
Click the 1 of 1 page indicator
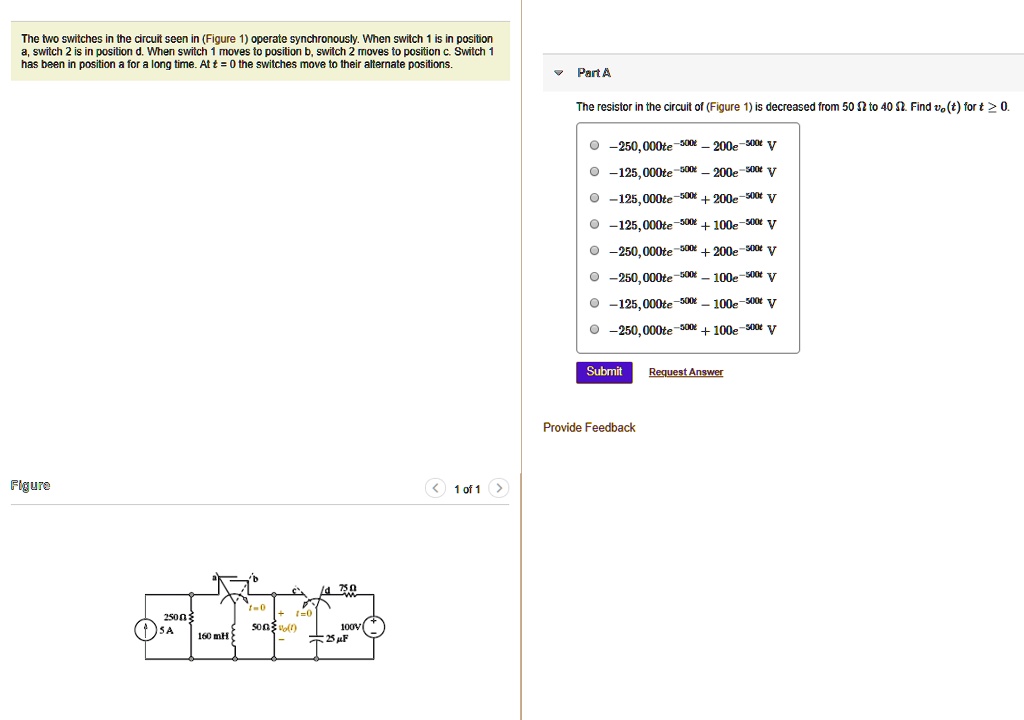[467, 489]
